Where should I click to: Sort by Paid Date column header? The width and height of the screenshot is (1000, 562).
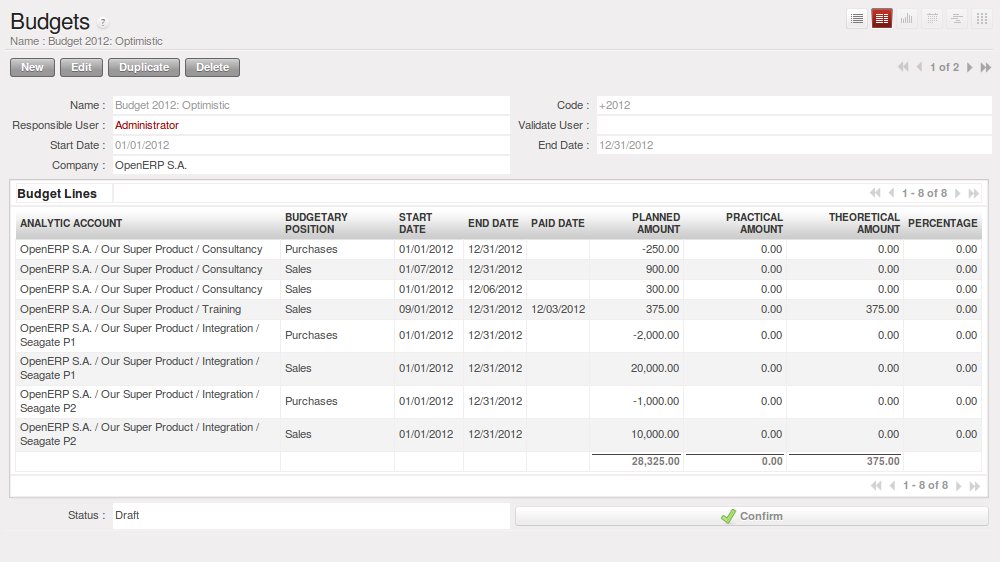pyautogui.click(x=557, y=223)
